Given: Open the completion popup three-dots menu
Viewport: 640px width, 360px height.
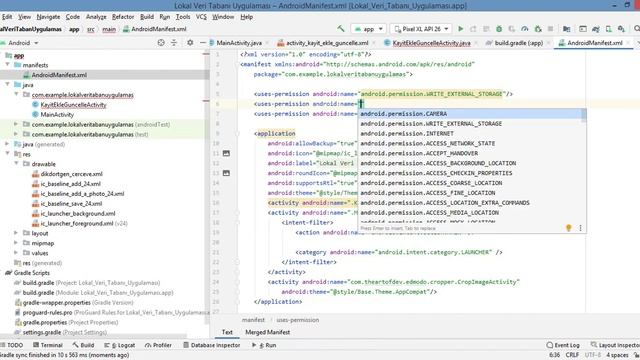Looking at the screenshot, I should pos(580,228).
